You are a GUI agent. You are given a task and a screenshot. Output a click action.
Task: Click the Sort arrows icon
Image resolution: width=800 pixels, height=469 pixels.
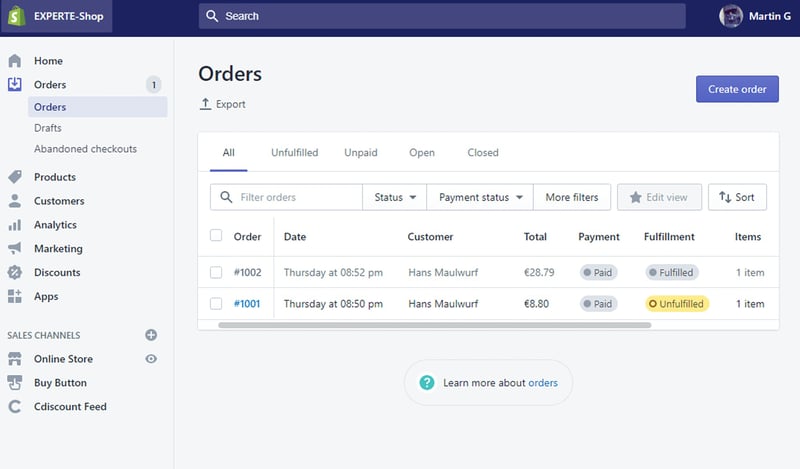coord(725,197)
